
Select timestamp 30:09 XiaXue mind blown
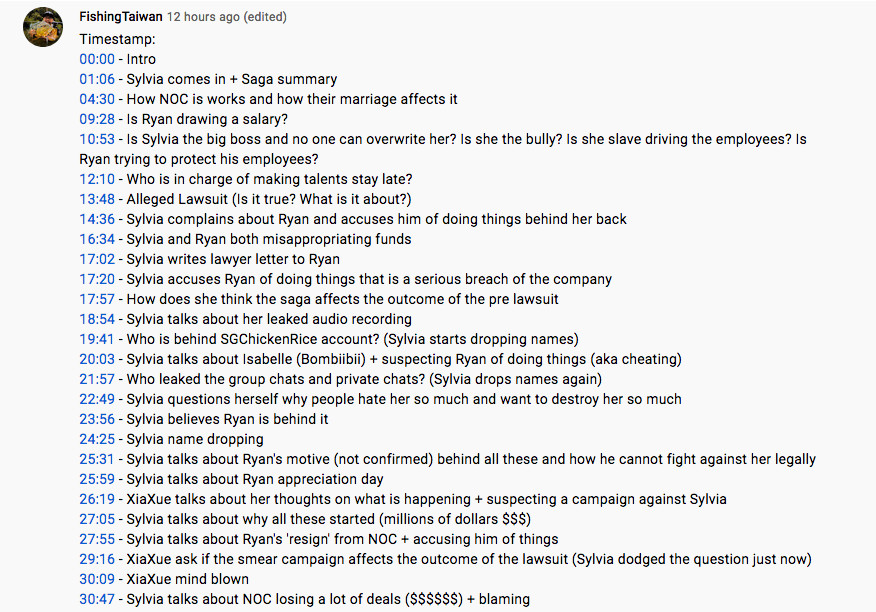[x=97, y=580]
